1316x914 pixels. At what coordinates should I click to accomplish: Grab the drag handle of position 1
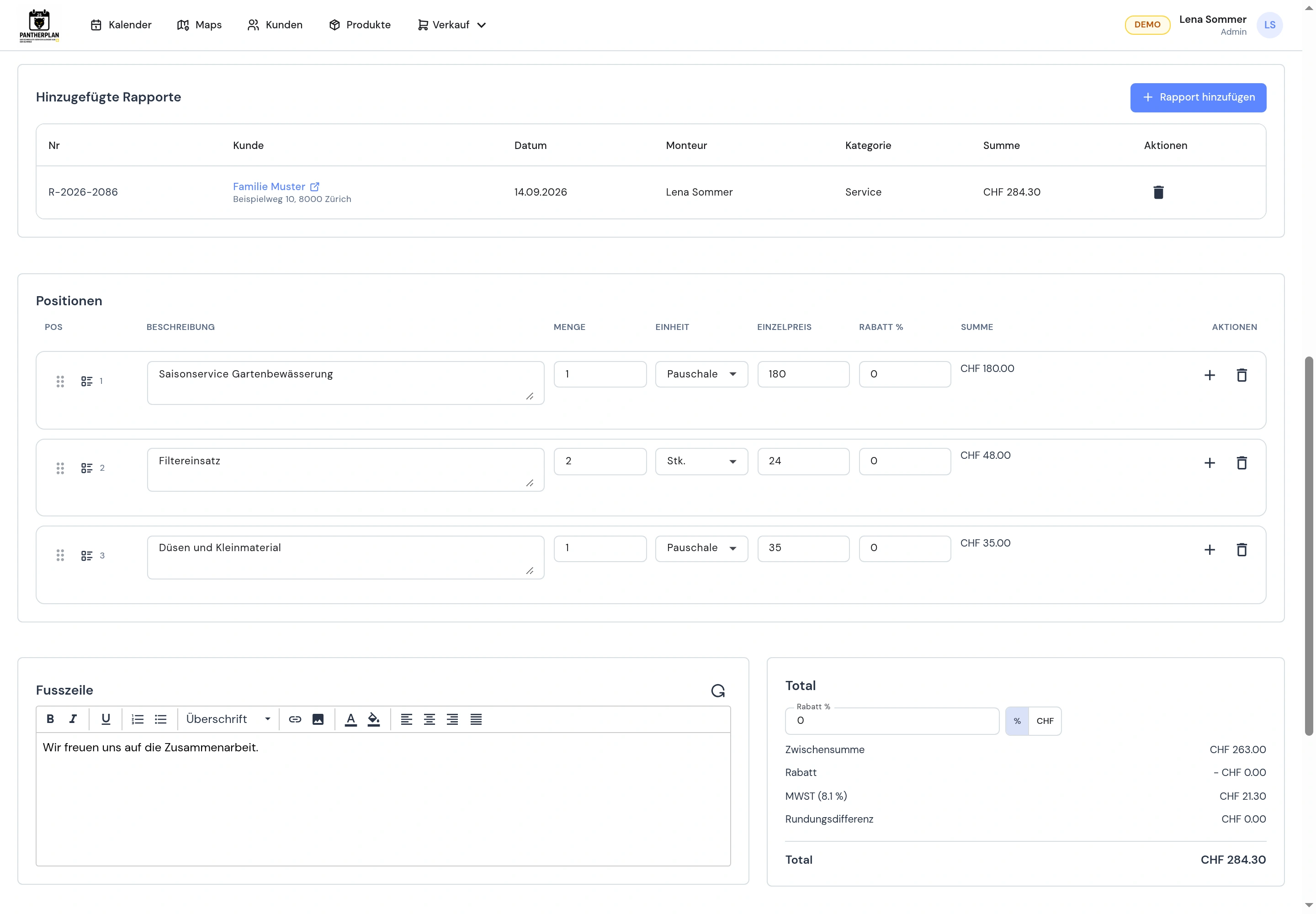point(60,382)
